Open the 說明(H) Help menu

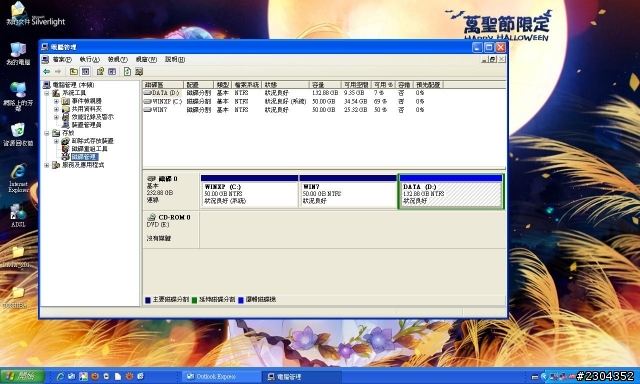175,60
